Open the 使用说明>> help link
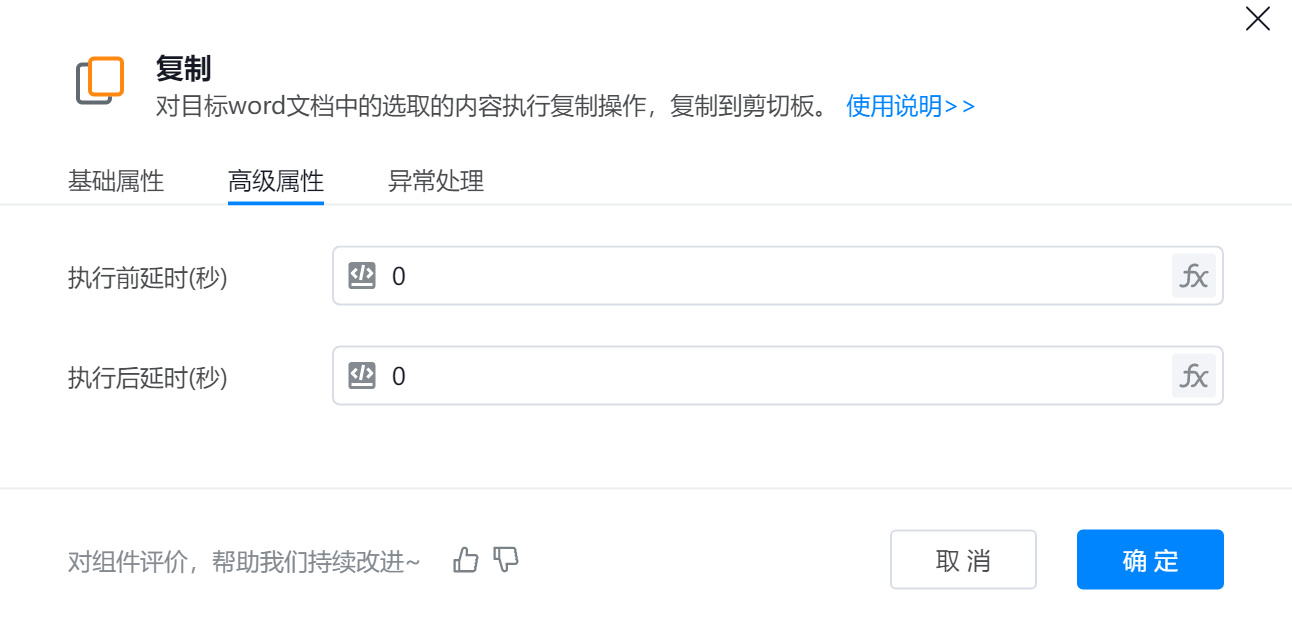The image size is (1292, 619). click(x=910, y=106)
